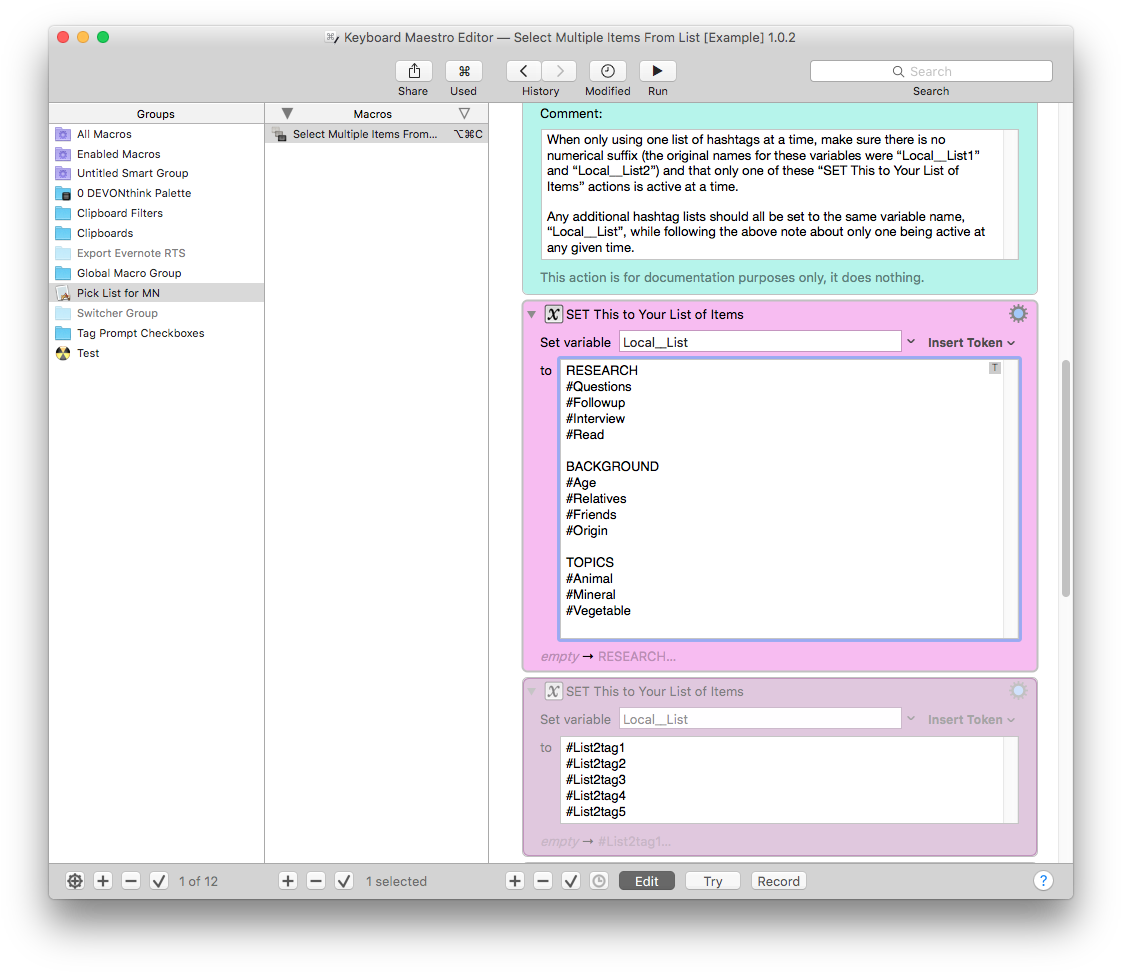Expand the disabled SET This to Your List action
1121x972 pixels.
[531, 692]
